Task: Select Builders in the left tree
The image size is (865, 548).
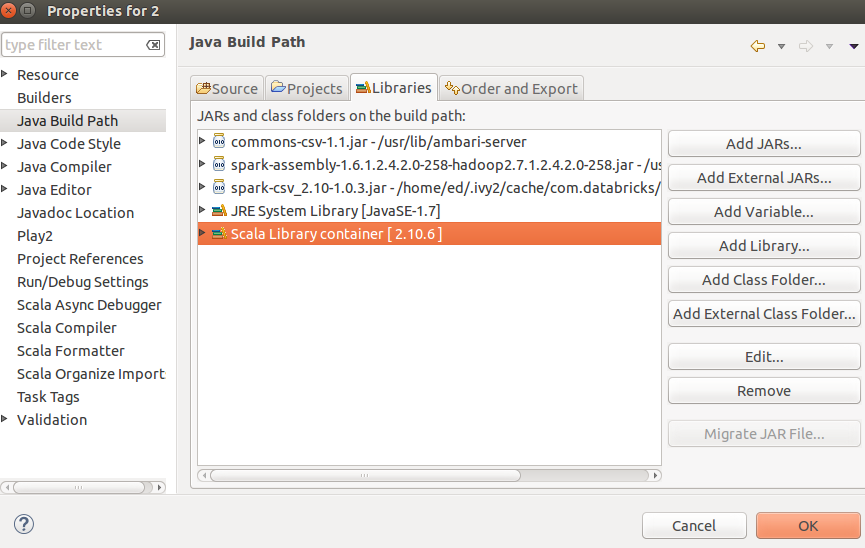Action: [x=44, y=98]
